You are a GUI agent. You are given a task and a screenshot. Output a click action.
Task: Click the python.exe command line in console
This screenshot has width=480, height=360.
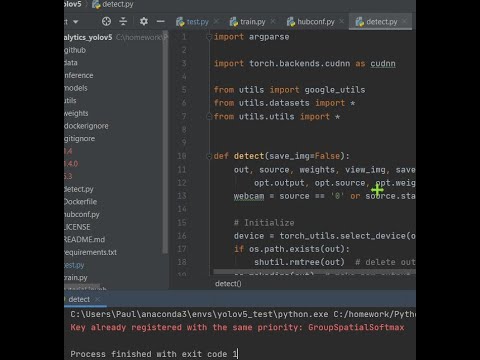tap(243, 314)
